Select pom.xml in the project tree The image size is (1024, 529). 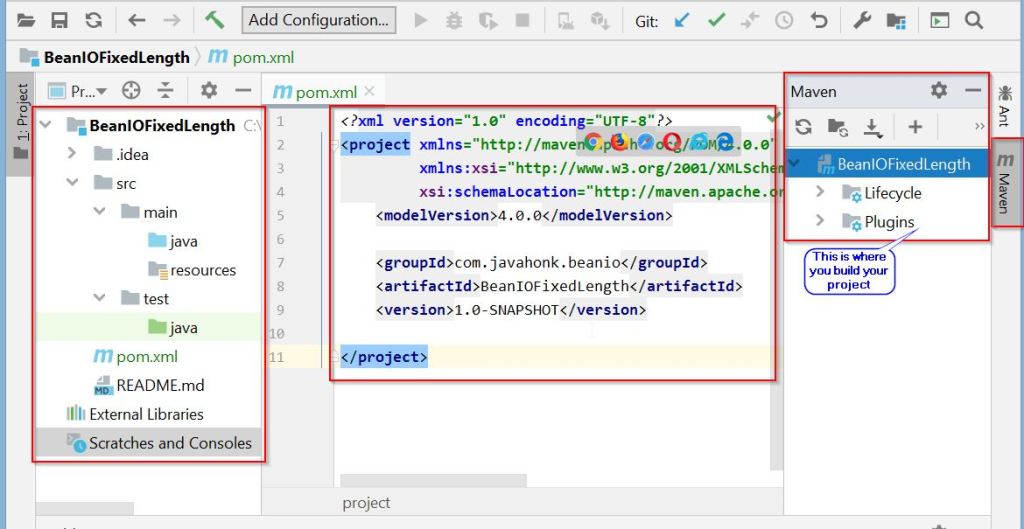pyautogui.click(x=135, y=357)
